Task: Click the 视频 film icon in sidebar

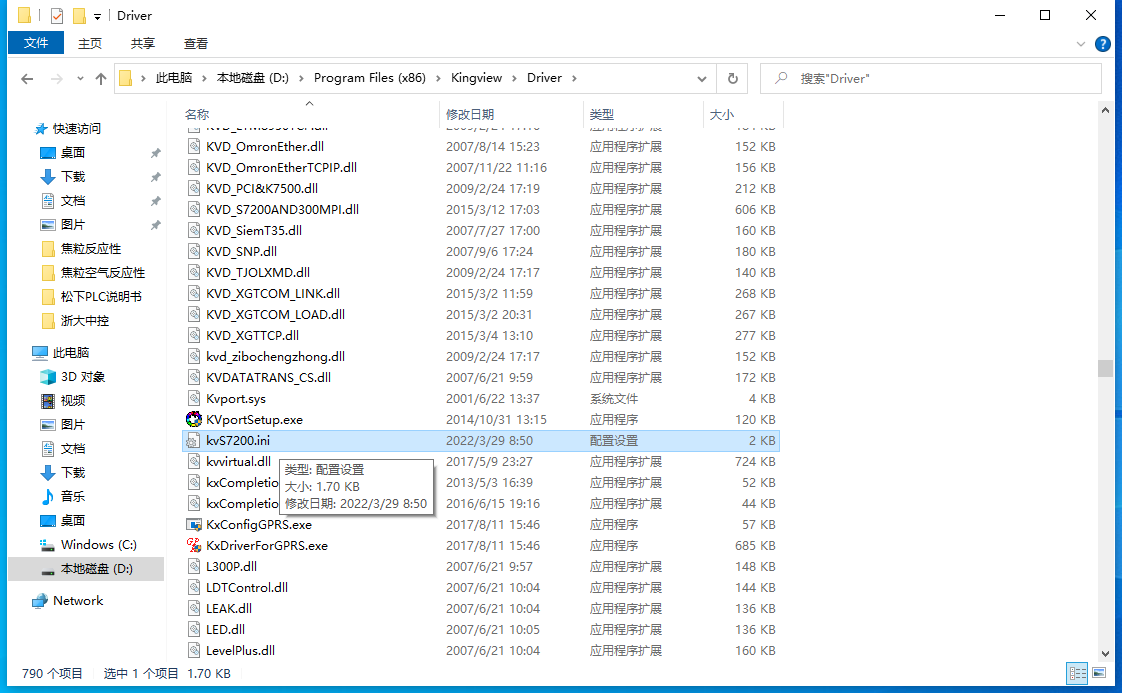Action: tap(48, 401)
